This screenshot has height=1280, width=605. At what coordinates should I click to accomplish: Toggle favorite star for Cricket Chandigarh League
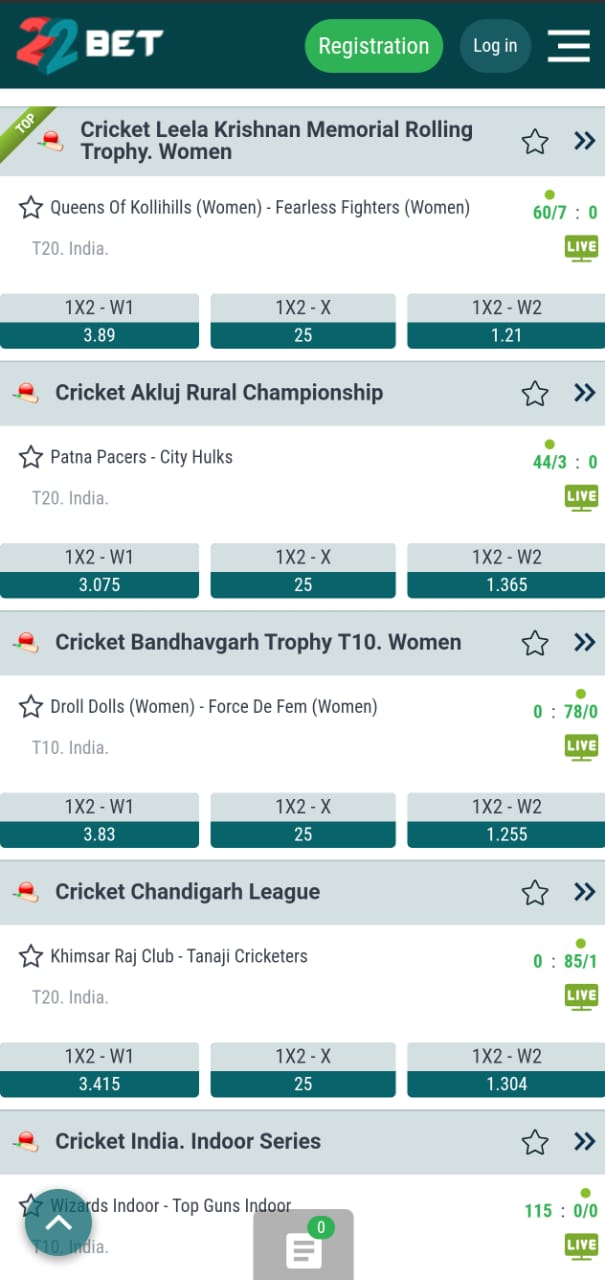(x=535, y=892)
